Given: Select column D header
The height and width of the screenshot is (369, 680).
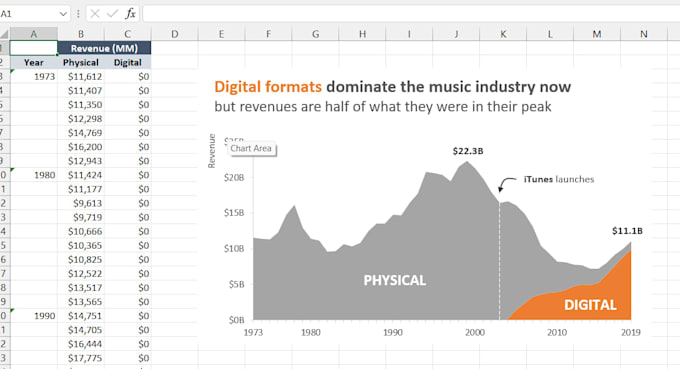Looking at the screenshot, I should pos(175,34).
